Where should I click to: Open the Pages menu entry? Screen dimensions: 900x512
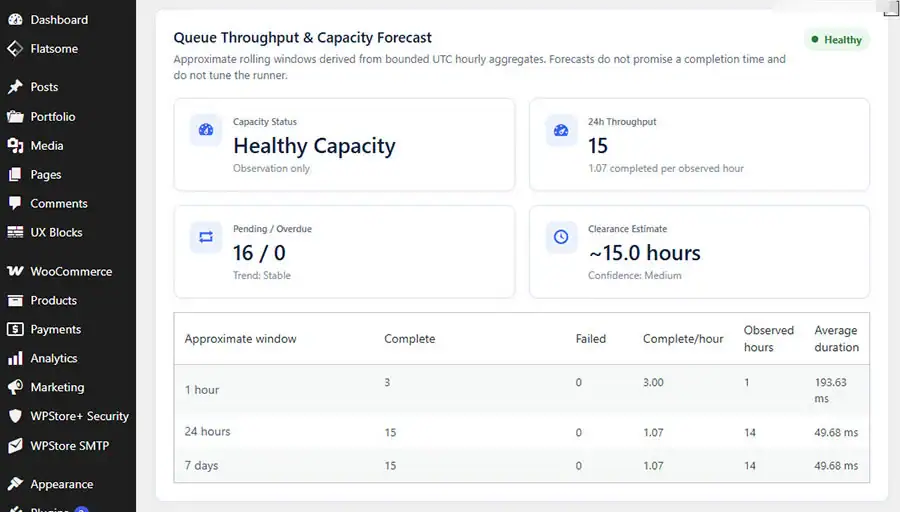coord(45,174)
